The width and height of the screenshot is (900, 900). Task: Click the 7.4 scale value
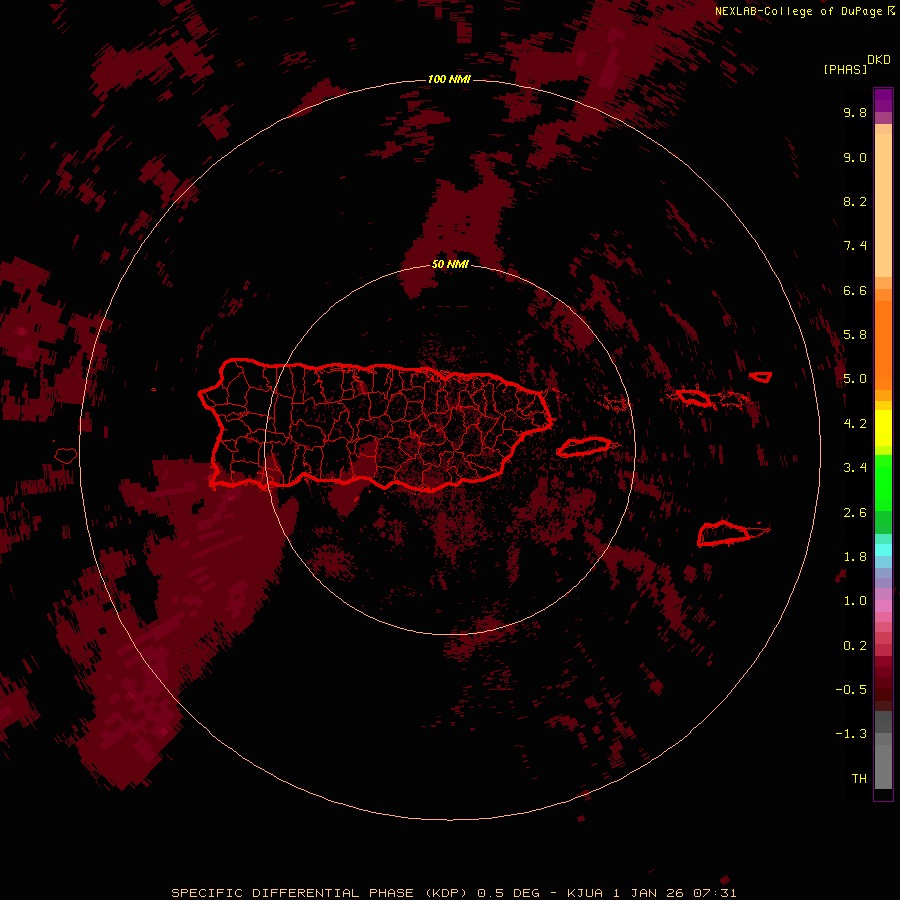855,246
